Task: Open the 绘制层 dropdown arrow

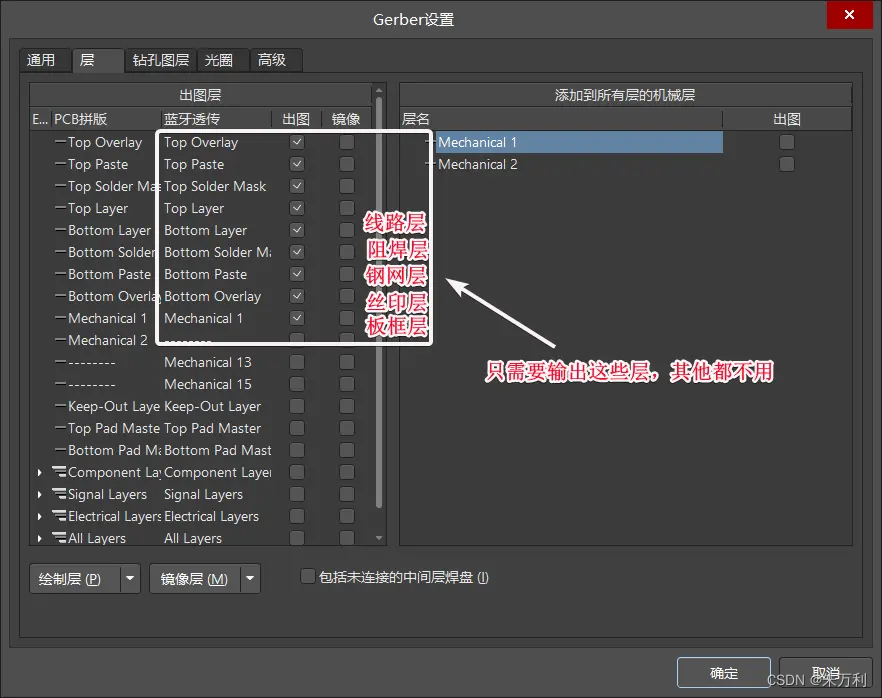Action: (129, 579)
